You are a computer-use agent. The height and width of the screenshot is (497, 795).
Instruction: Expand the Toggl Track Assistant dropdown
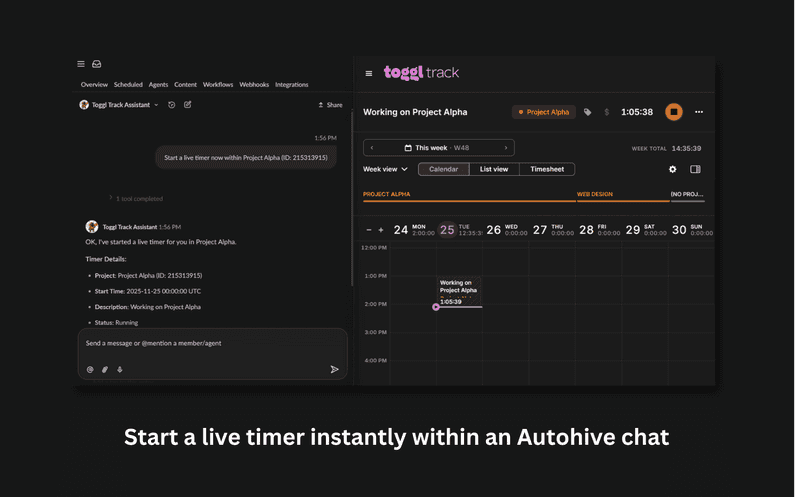click(x=156, y=105)
